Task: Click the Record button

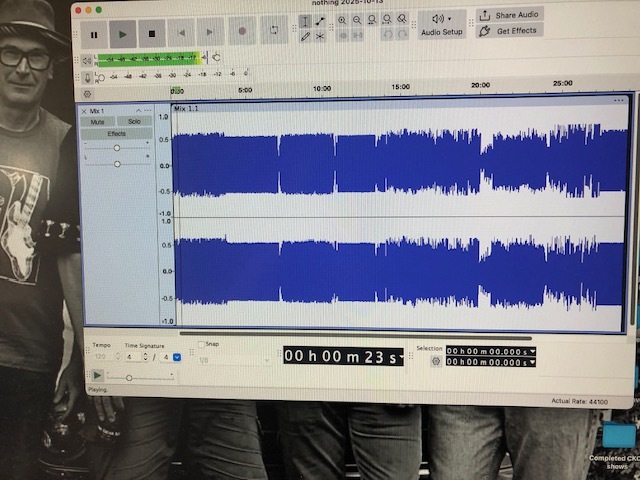Action: point(242,33)
